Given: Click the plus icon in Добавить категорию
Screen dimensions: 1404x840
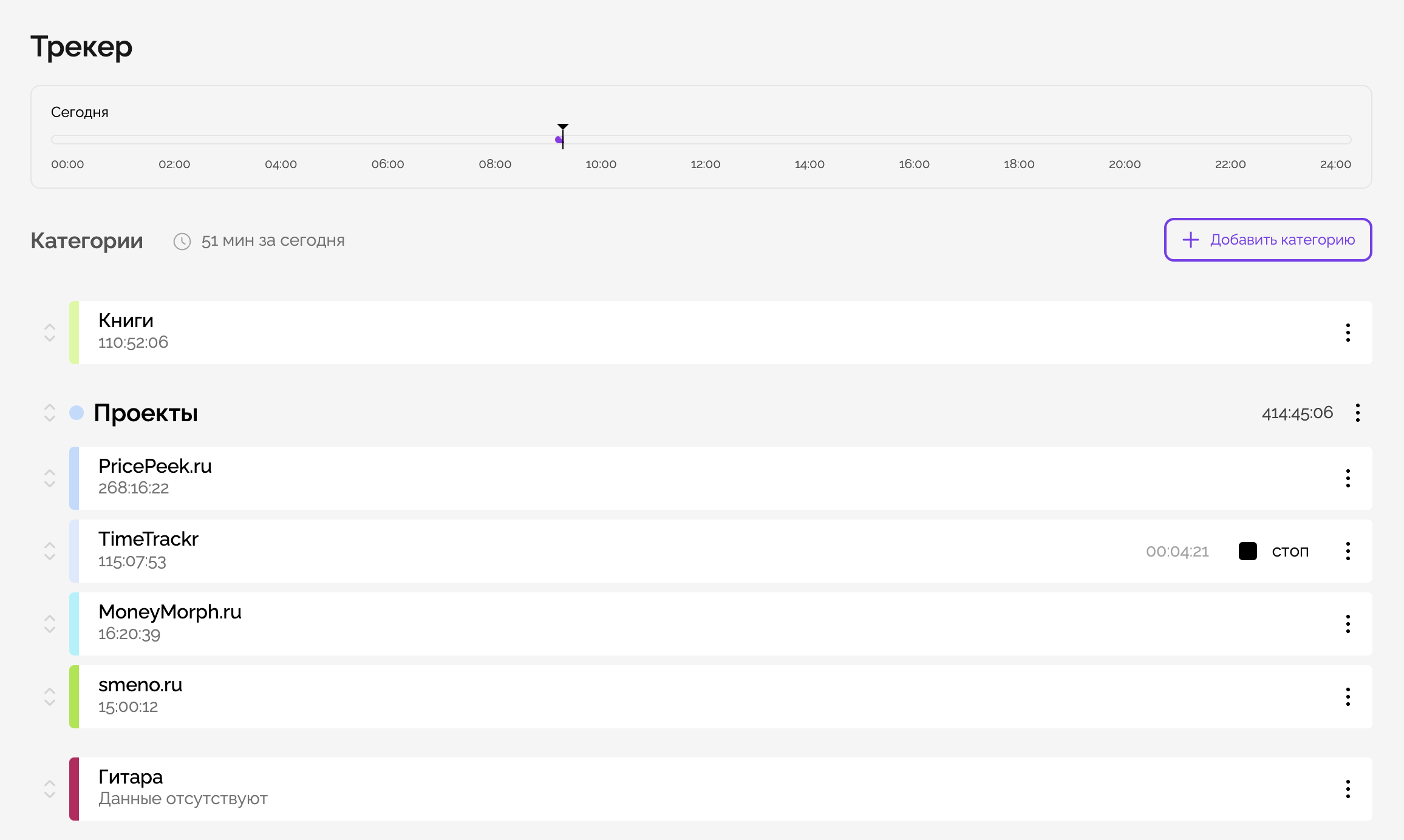Looking at the screenshot, I should coord(1190,240).
